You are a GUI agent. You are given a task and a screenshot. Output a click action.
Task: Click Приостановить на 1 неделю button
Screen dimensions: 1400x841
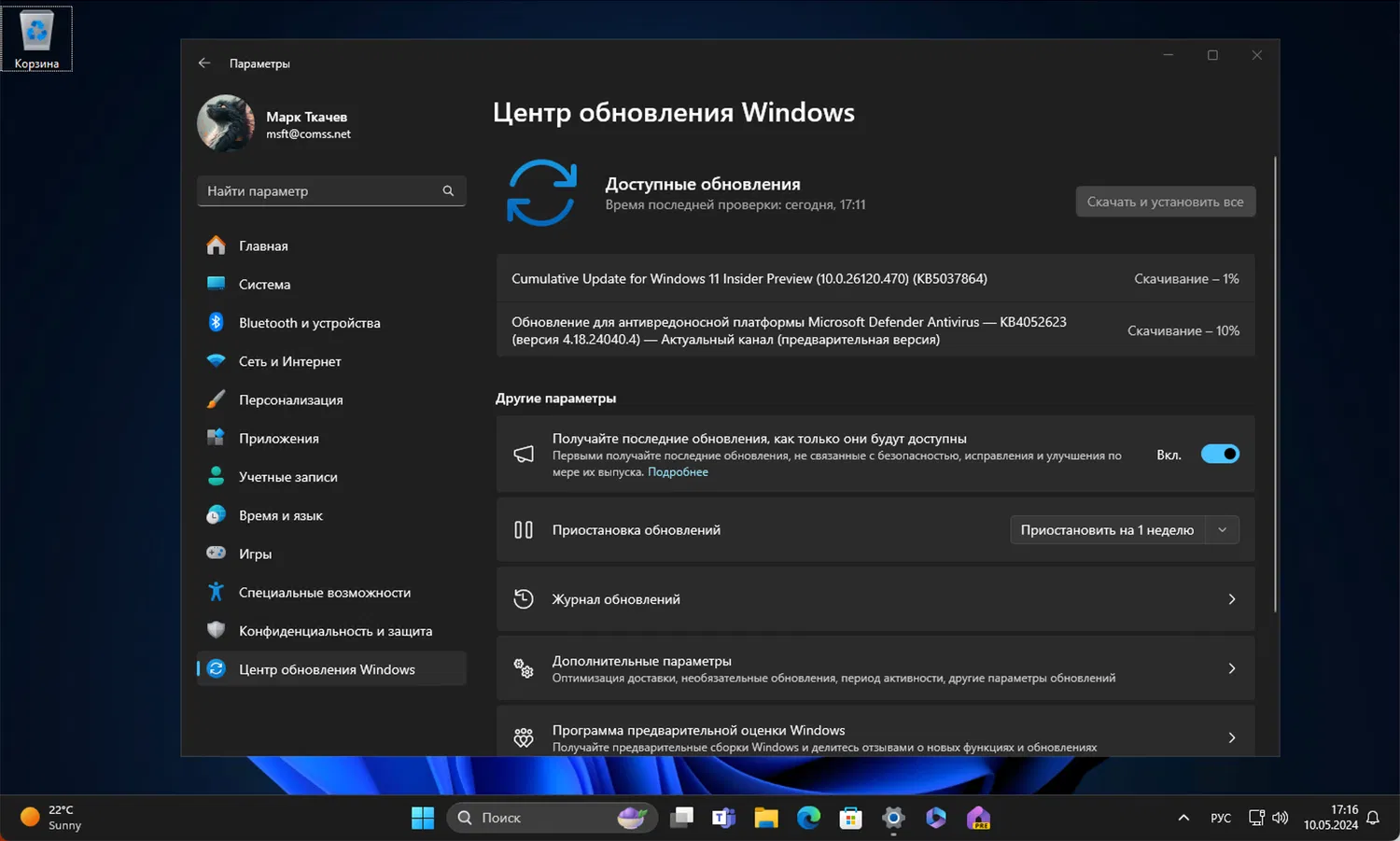pos(1108,530)
